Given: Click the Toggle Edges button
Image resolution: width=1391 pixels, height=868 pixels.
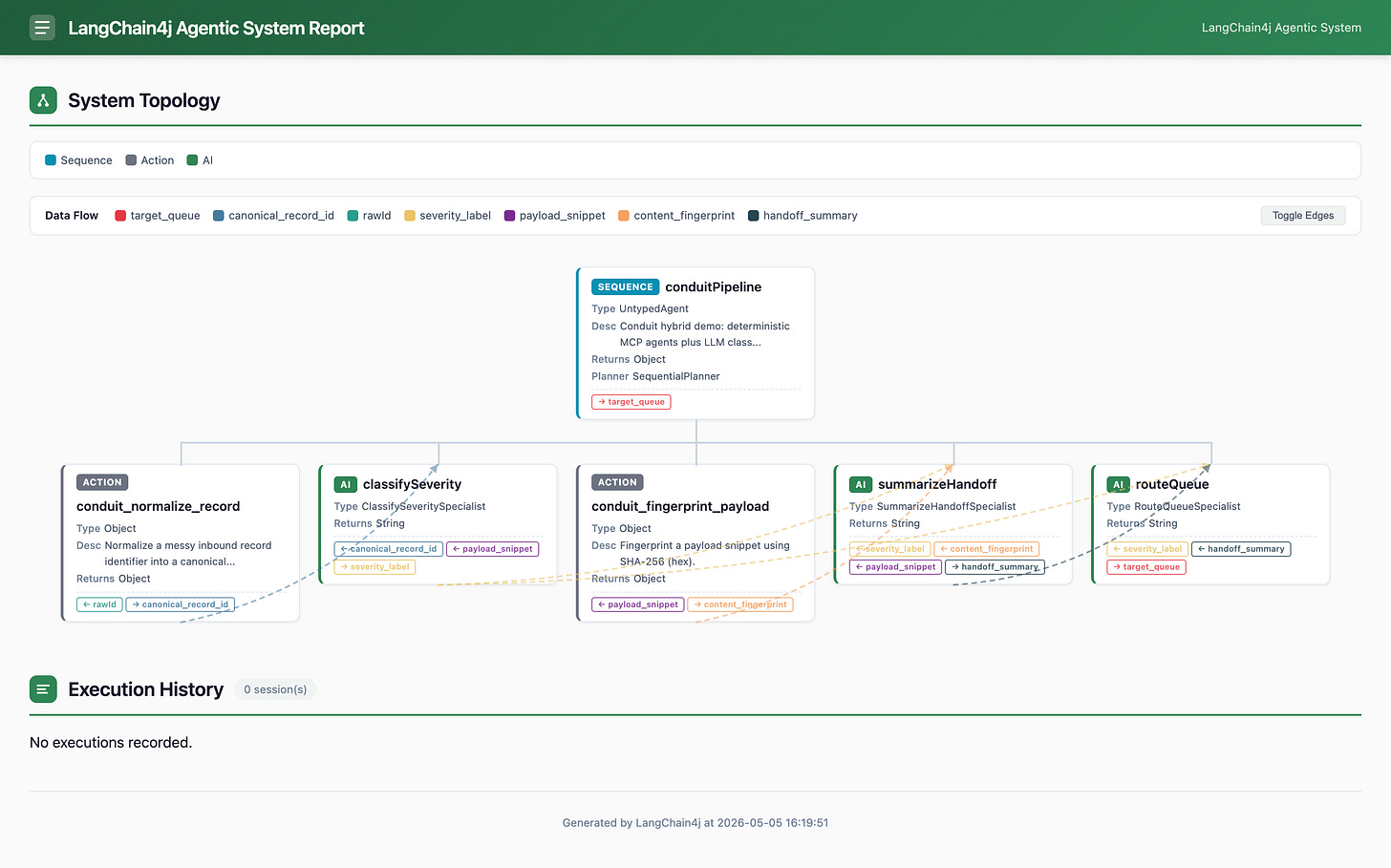Looking at the screenshot, I should click(1303, 216).
